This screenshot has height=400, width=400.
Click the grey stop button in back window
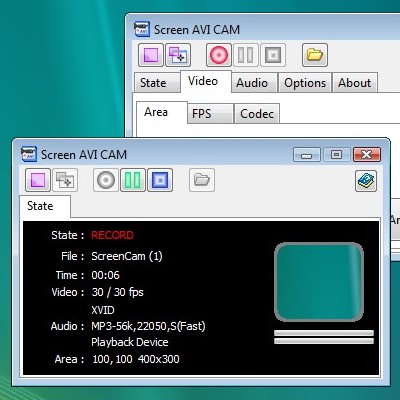coord(273,55)
